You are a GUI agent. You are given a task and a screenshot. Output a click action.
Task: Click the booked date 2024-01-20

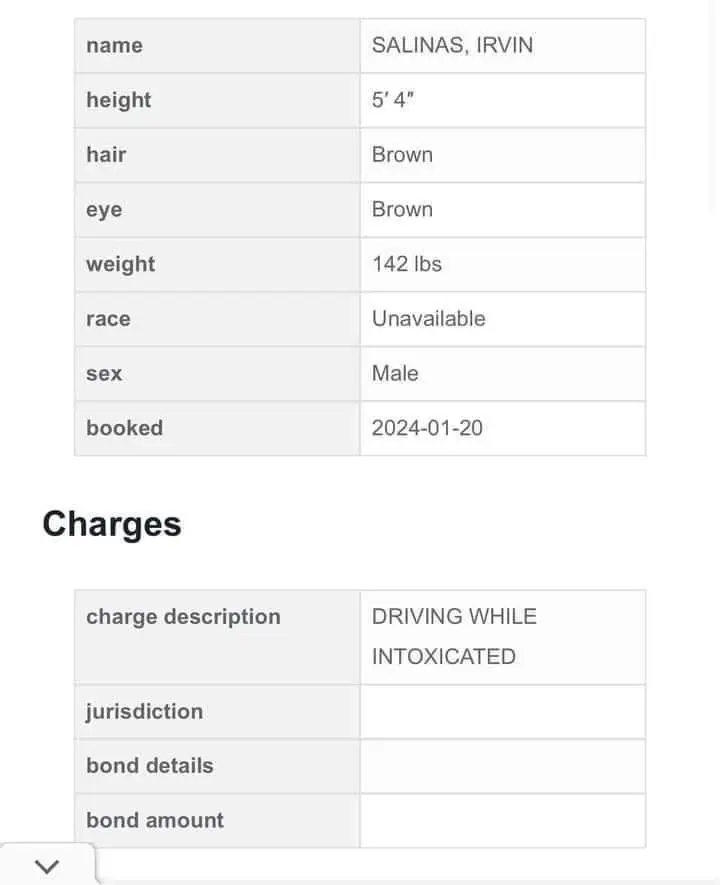tap(427, 428)
